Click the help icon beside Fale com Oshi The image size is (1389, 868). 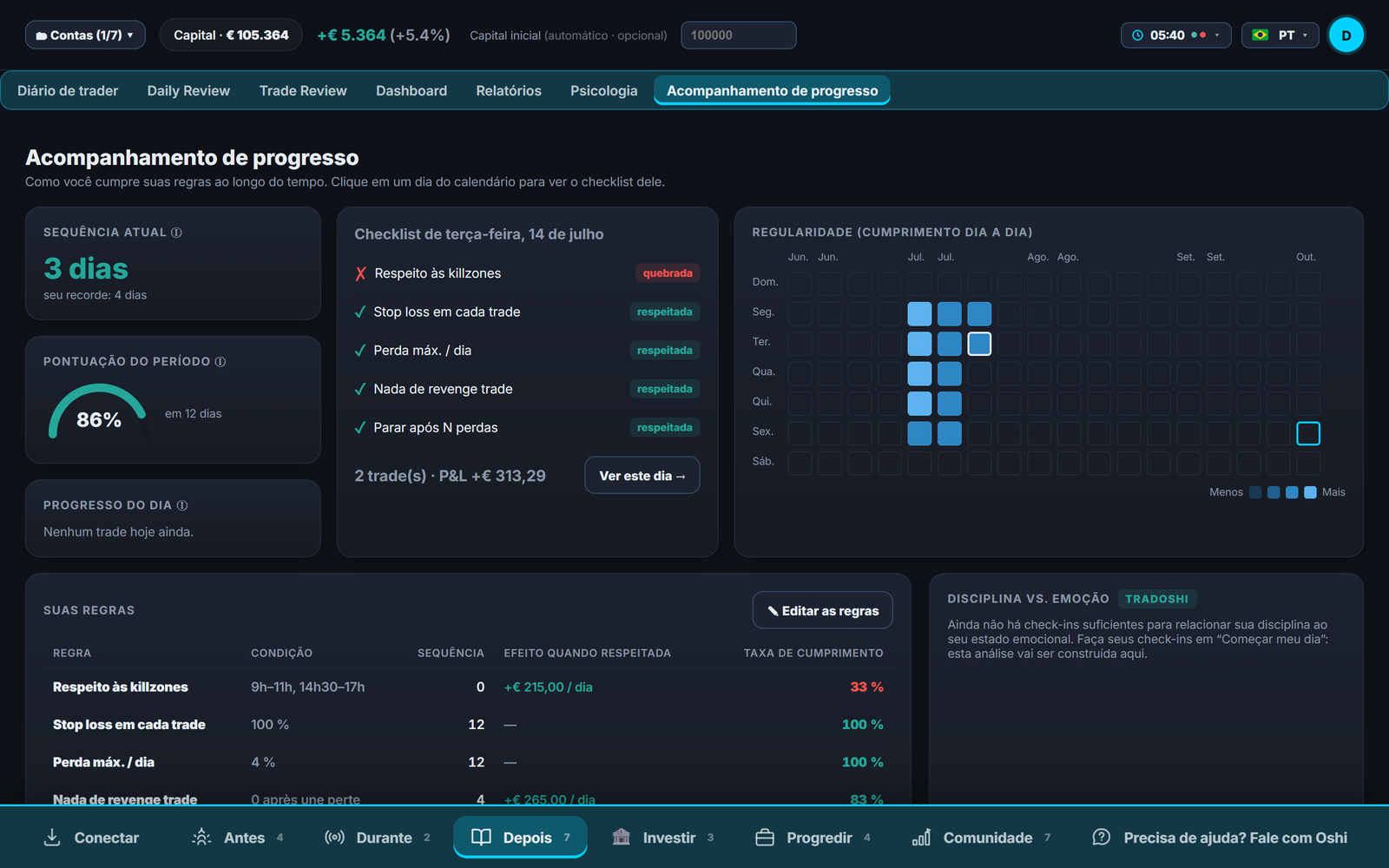click(1101, 838)
